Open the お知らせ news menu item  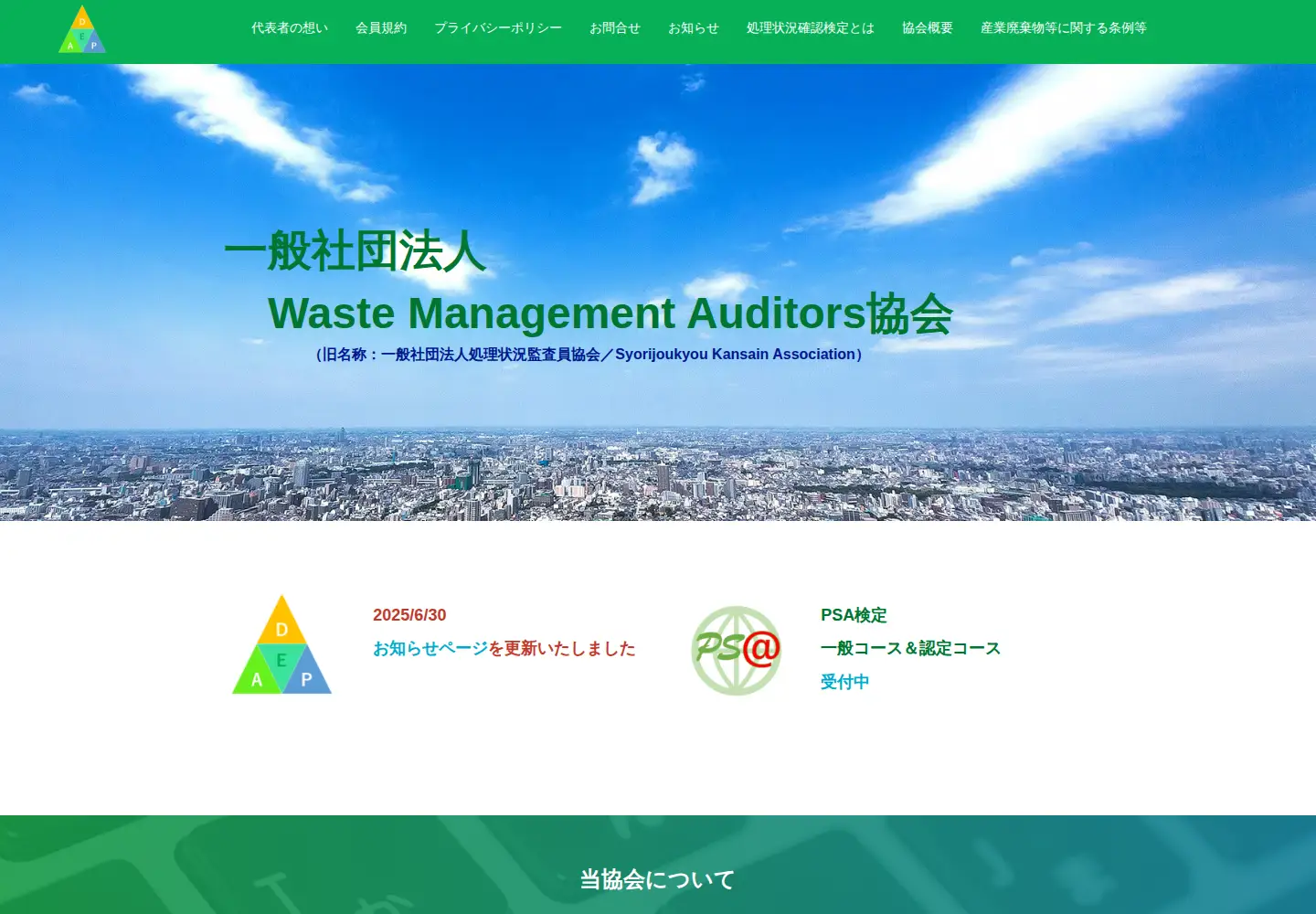[x=694, y=28]
